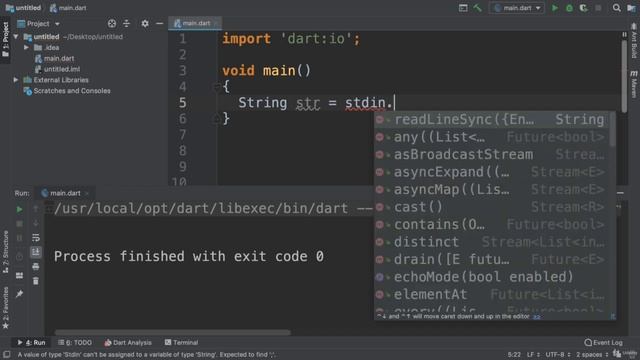Open the Event Log

point(603,342)
